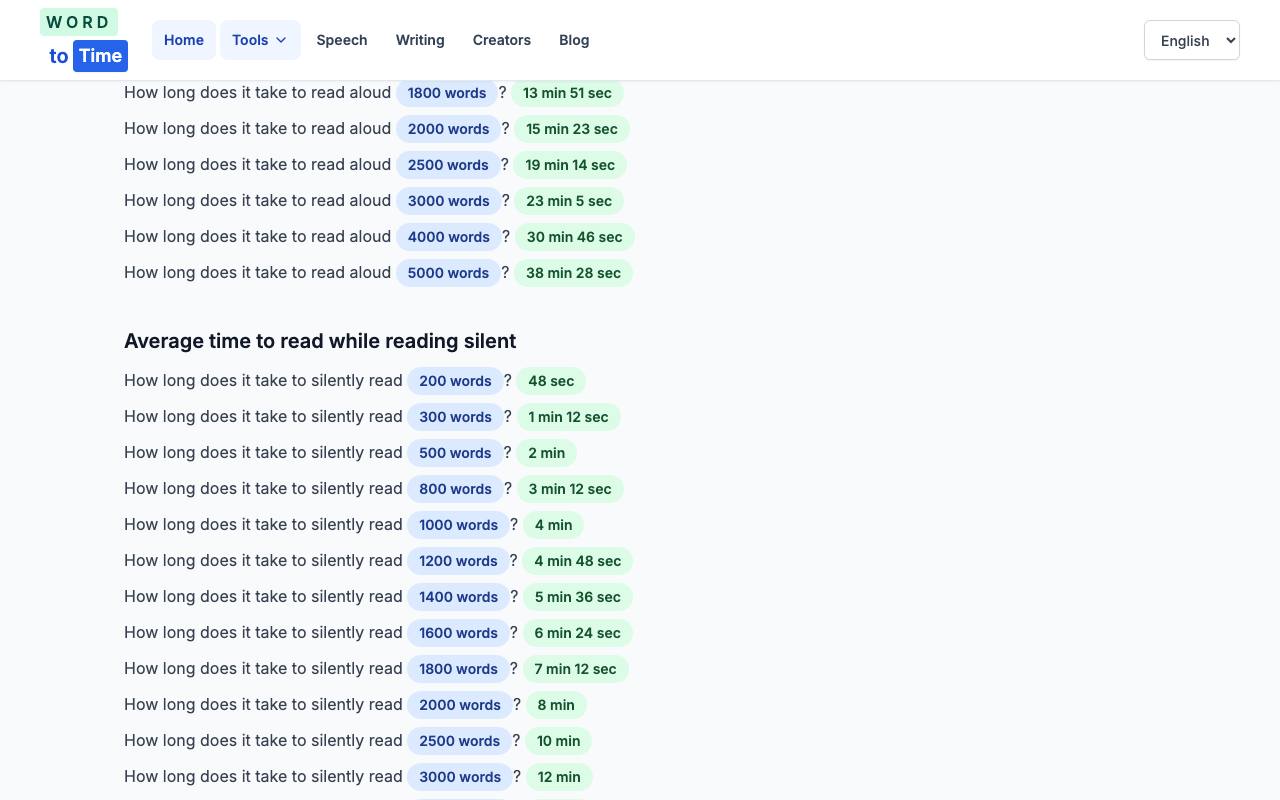Open the 800 words silent read badge
The height and width of the screenshot is (800, 1280).
point(455,489)
